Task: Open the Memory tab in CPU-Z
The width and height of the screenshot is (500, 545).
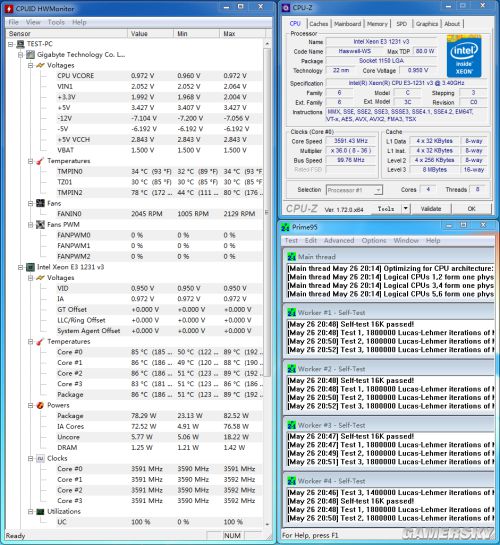Action: (377, 24)
